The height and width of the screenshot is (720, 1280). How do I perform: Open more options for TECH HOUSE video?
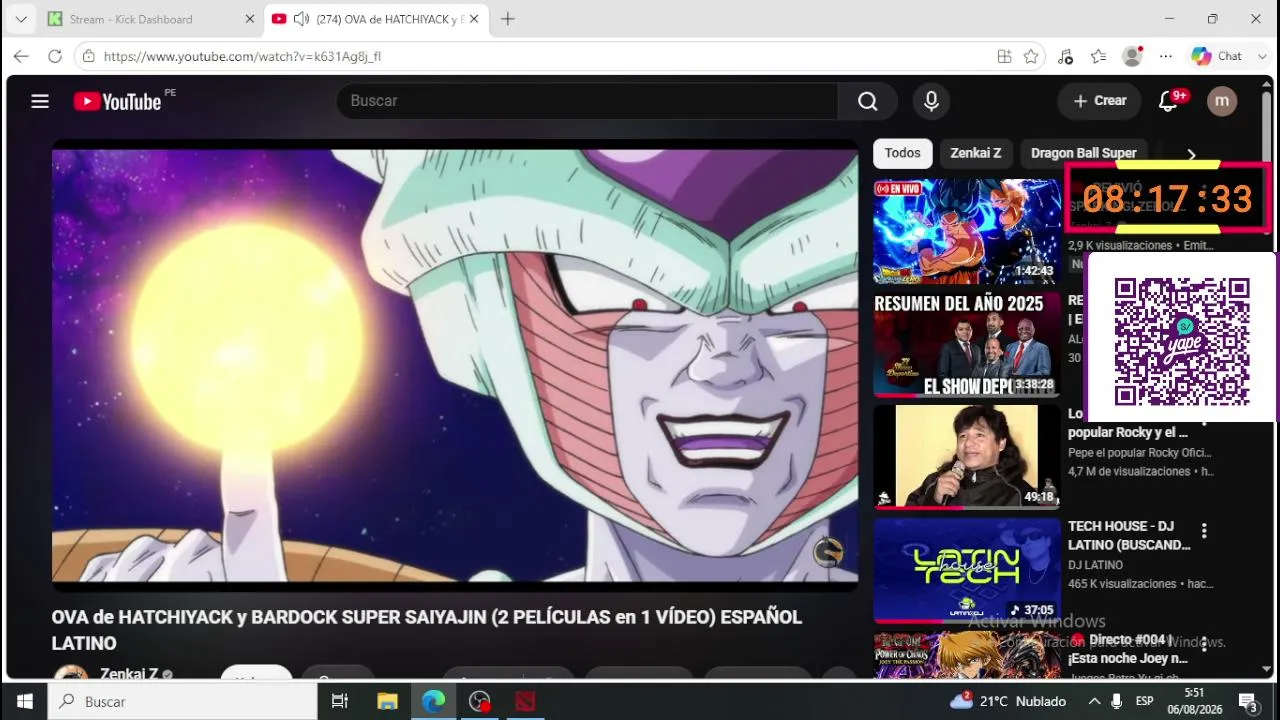coord(1204,531)
